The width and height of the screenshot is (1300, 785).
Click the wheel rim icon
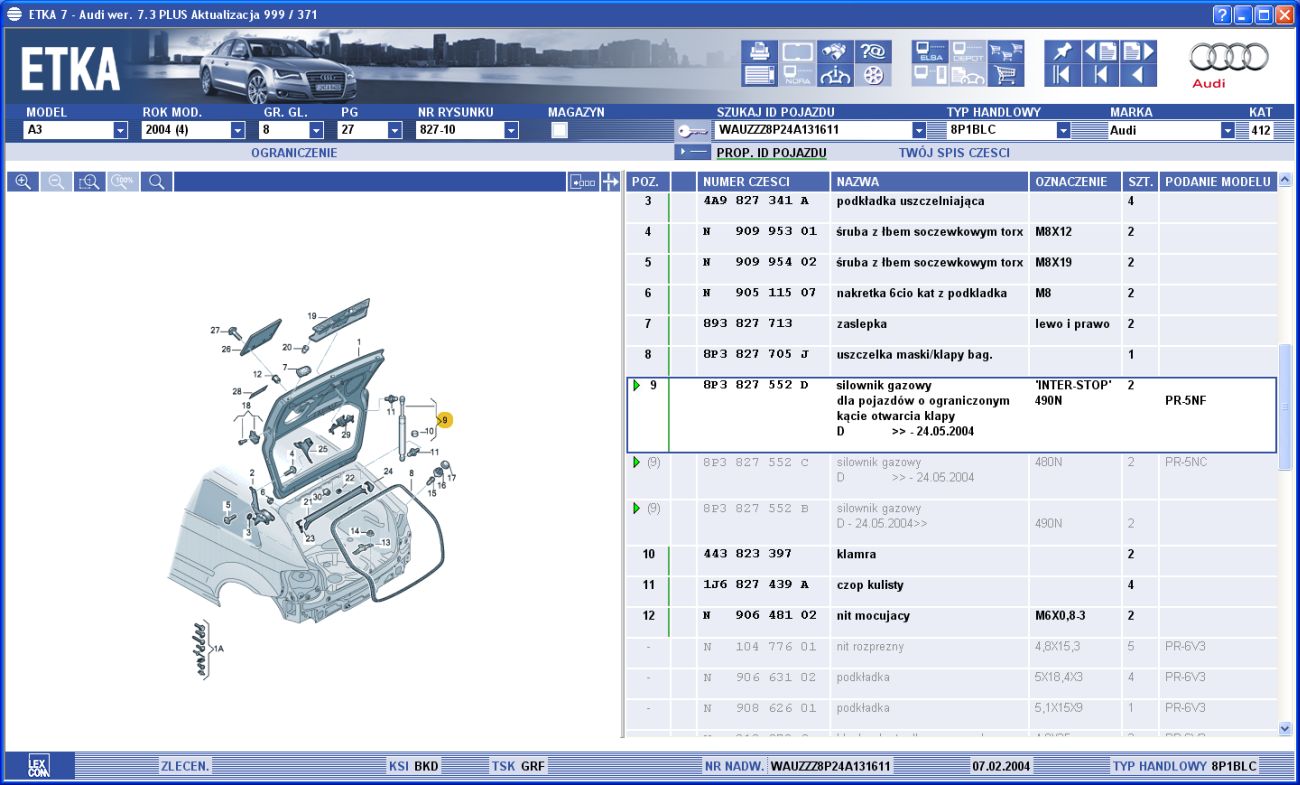tap(873, 75)
